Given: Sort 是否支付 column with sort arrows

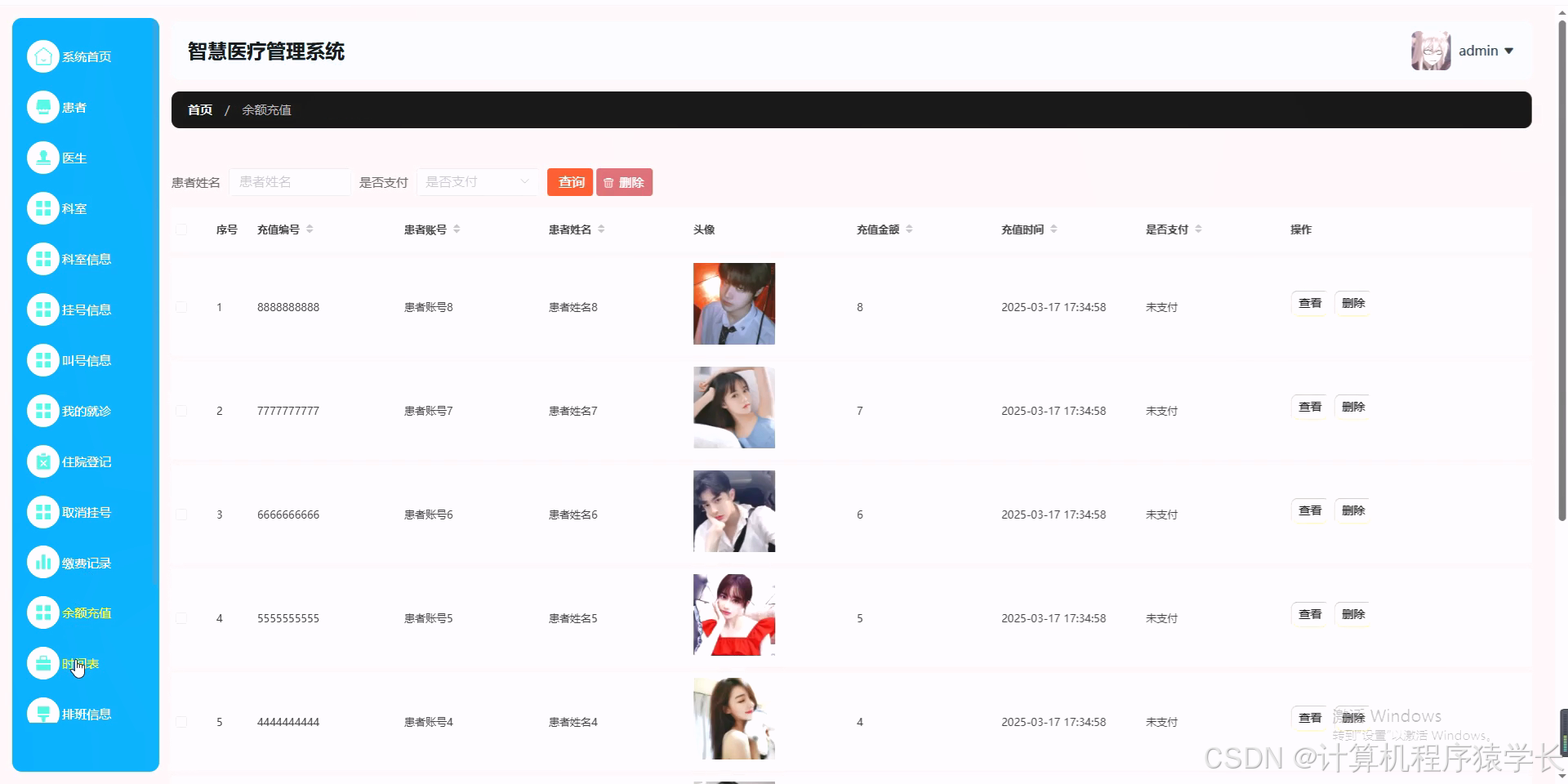Looking at the screenshot, I should point(1198,229).
